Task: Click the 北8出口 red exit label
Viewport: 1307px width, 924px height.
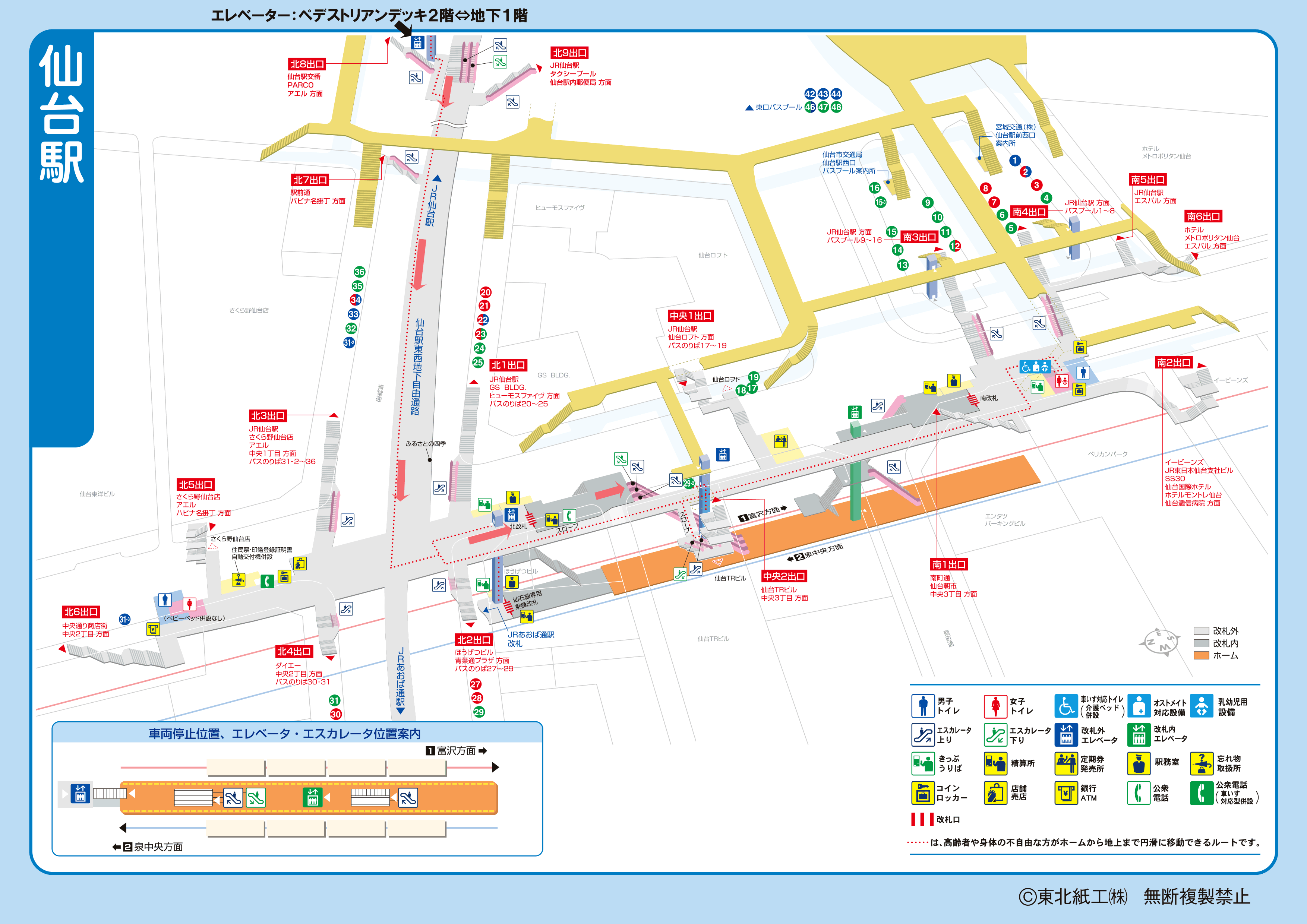Action: (x=307, y=64)
